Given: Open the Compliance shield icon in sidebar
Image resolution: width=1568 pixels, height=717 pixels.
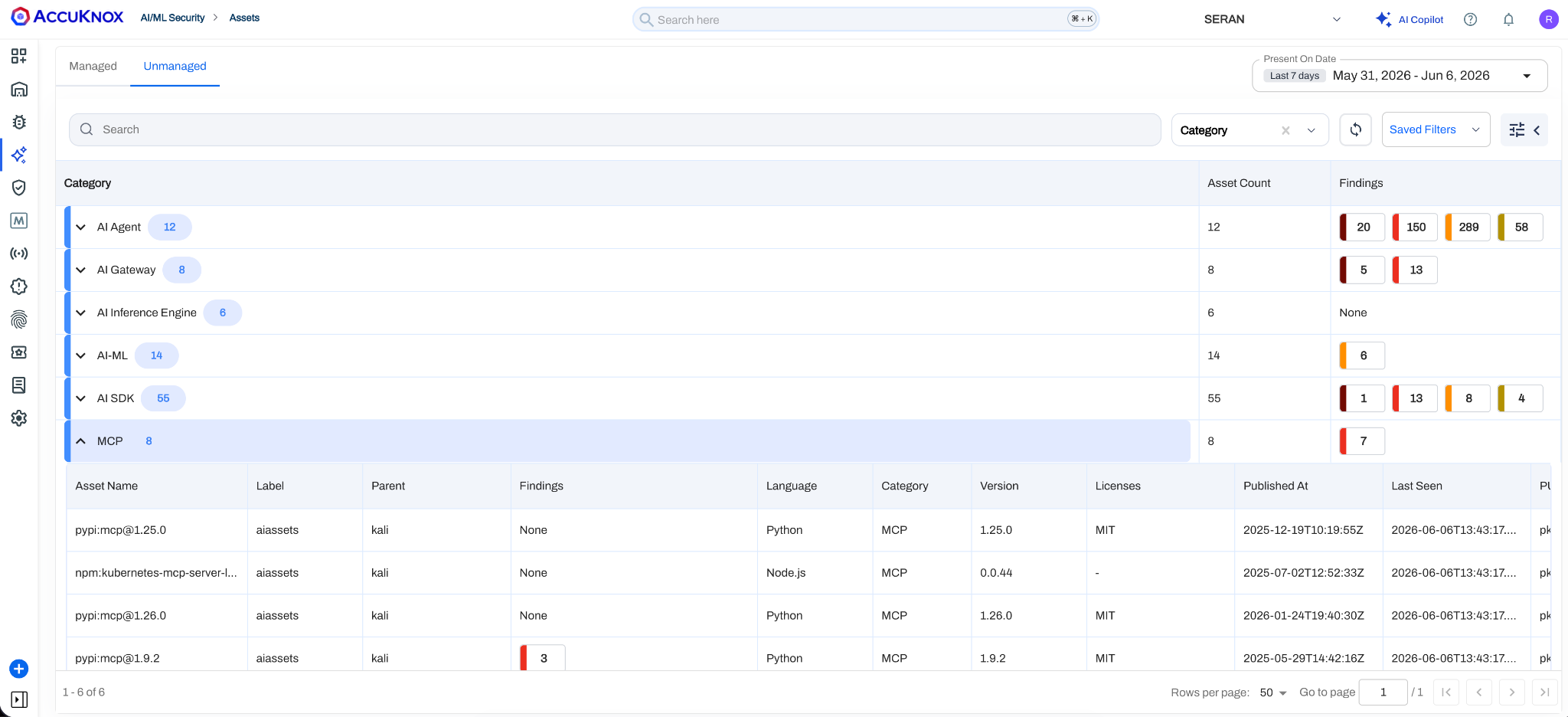Looking at the screenshot, I should [19, 188].
